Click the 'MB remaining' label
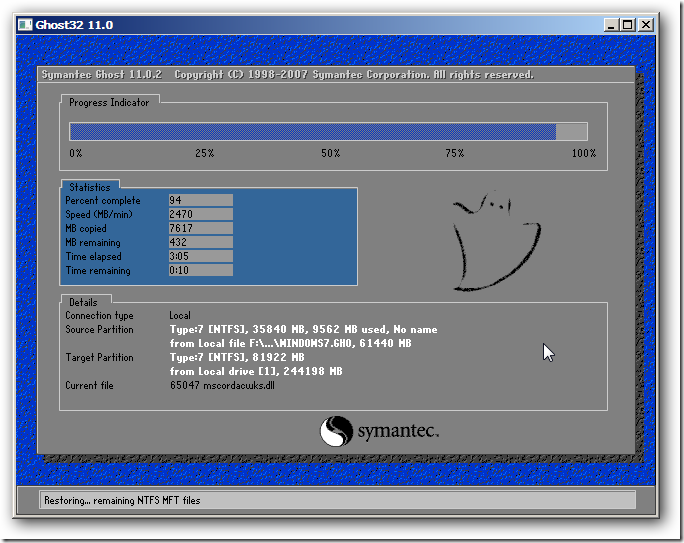 click(x=93, y=242)
